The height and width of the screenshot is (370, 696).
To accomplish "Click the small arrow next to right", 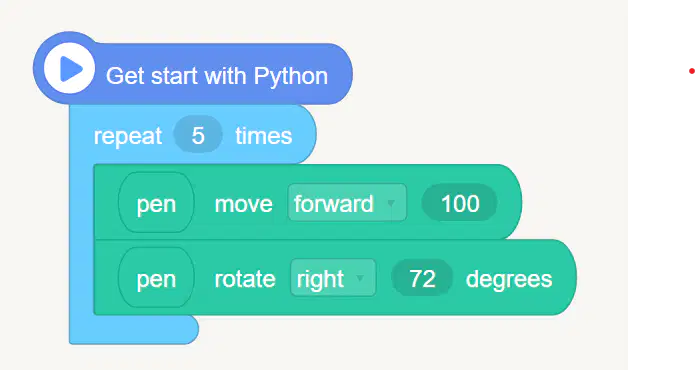I will 360,279.
